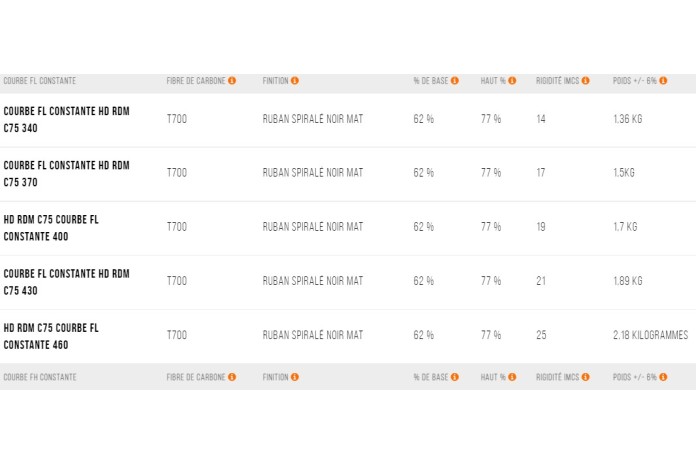Screen dimensions: 696x464
Task: Click the Finition info icon in the Courbe FL Constante header
Action: (x=295, y=81)
